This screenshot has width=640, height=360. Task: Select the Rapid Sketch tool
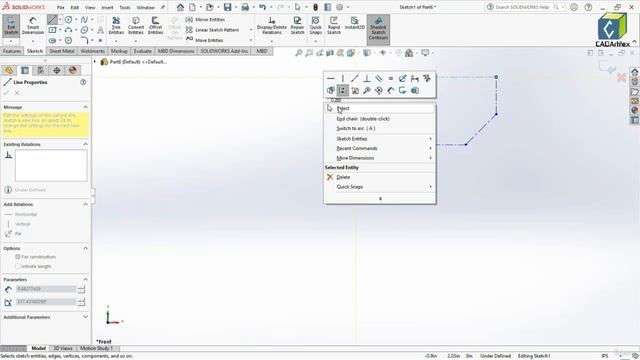pos(333,26)
